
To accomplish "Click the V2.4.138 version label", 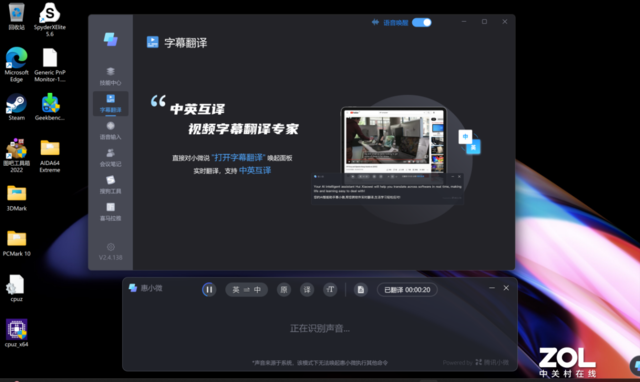I will tap(110, 258).
